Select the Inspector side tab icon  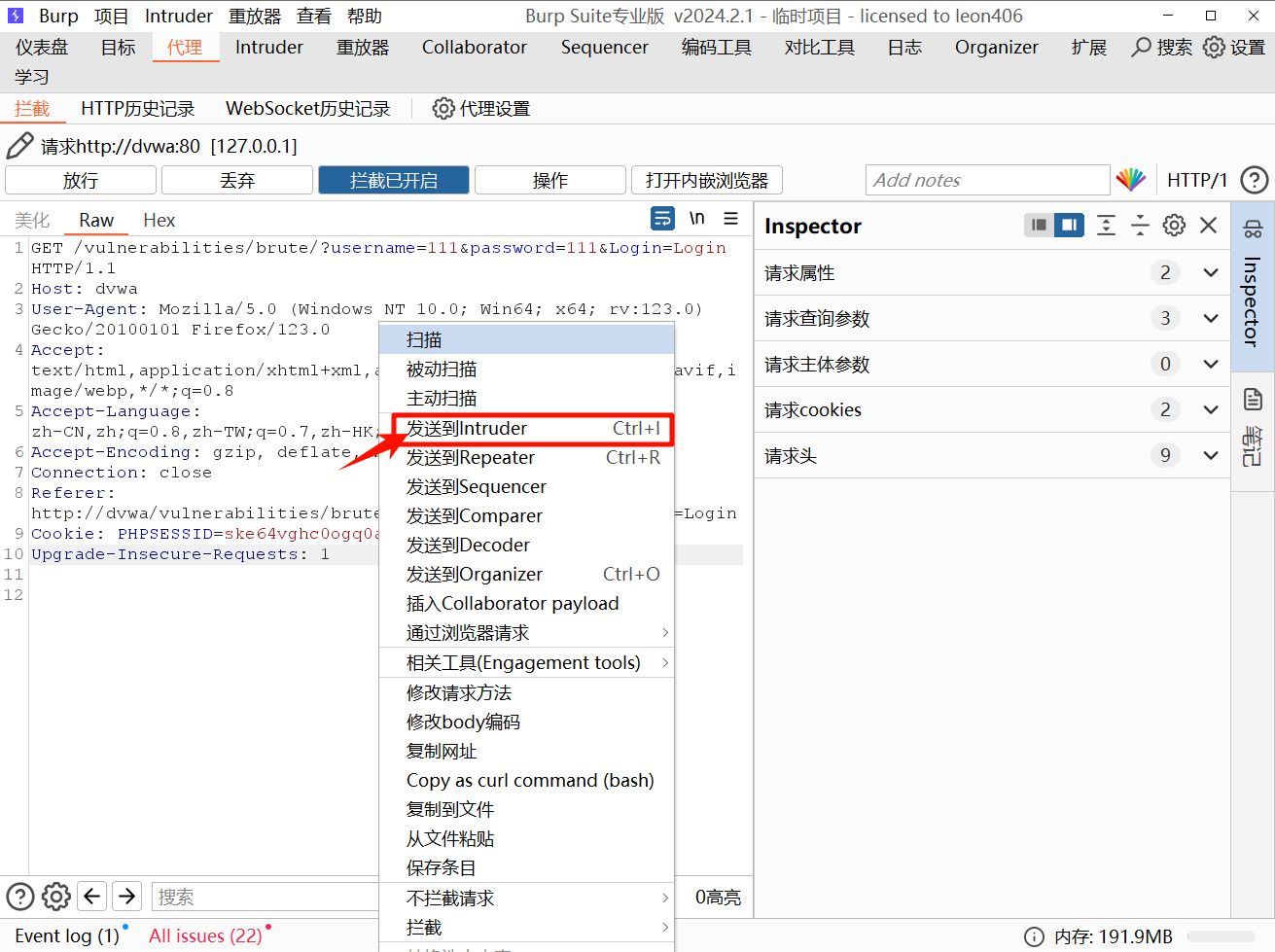point(1253,229)
